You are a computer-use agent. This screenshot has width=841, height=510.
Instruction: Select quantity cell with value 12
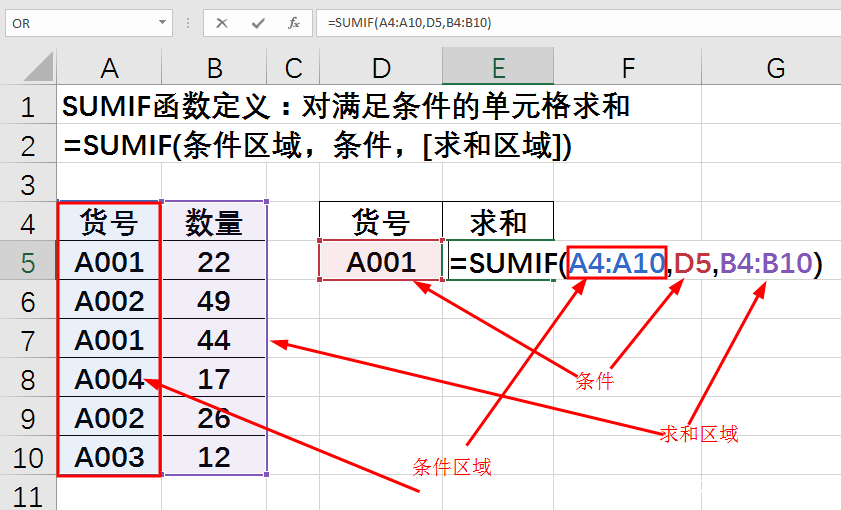click(214, 456)
